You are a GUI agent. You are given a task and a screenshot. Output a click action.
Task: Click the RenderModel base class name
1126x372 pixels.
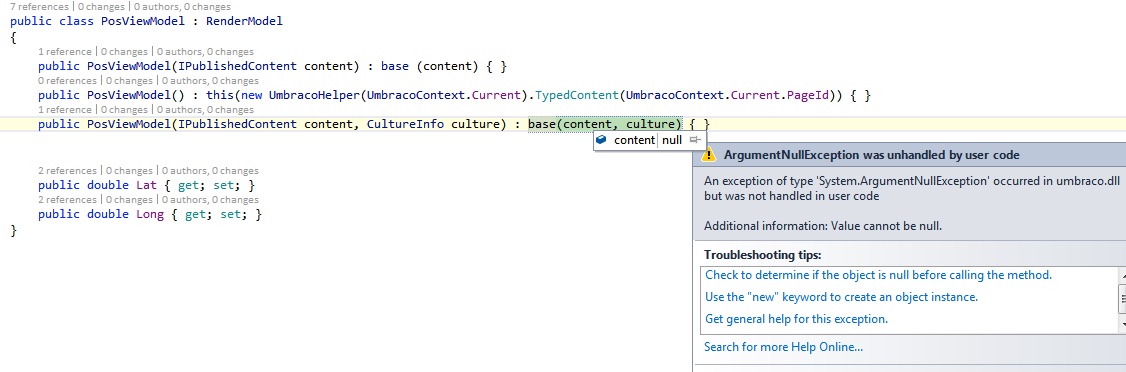[x=244, y=22]
